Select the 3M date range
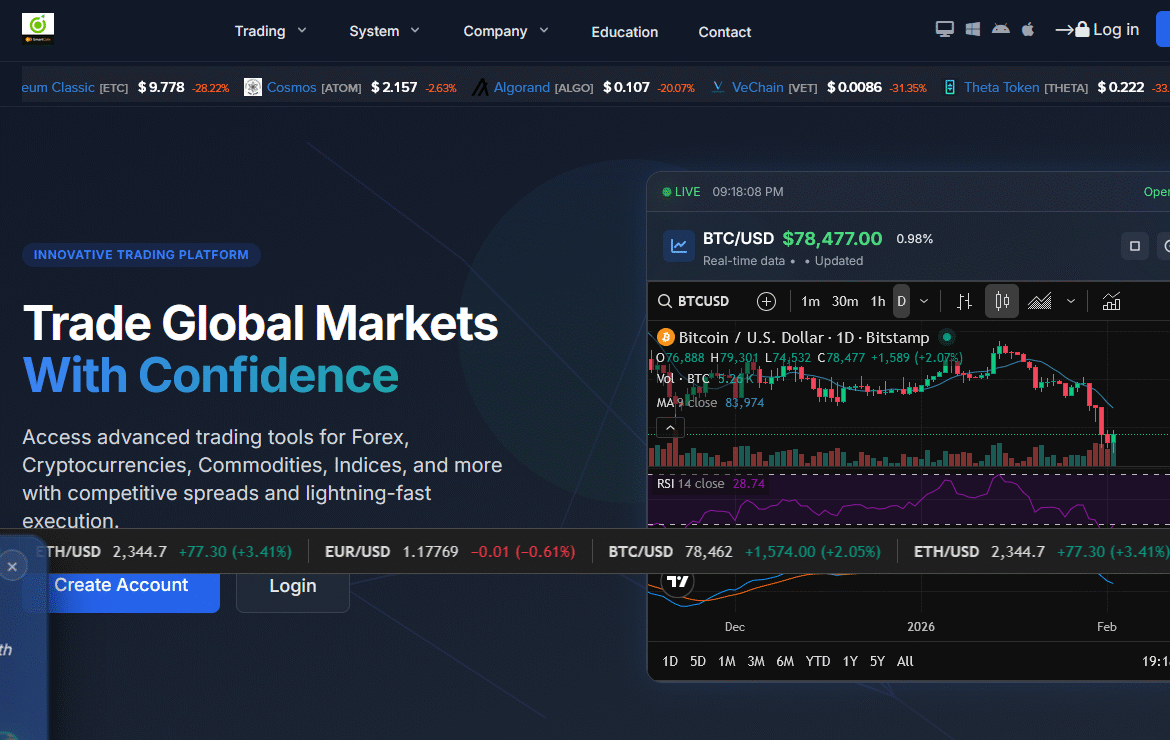Viewport: 1170px width, 740px height. 756,661
